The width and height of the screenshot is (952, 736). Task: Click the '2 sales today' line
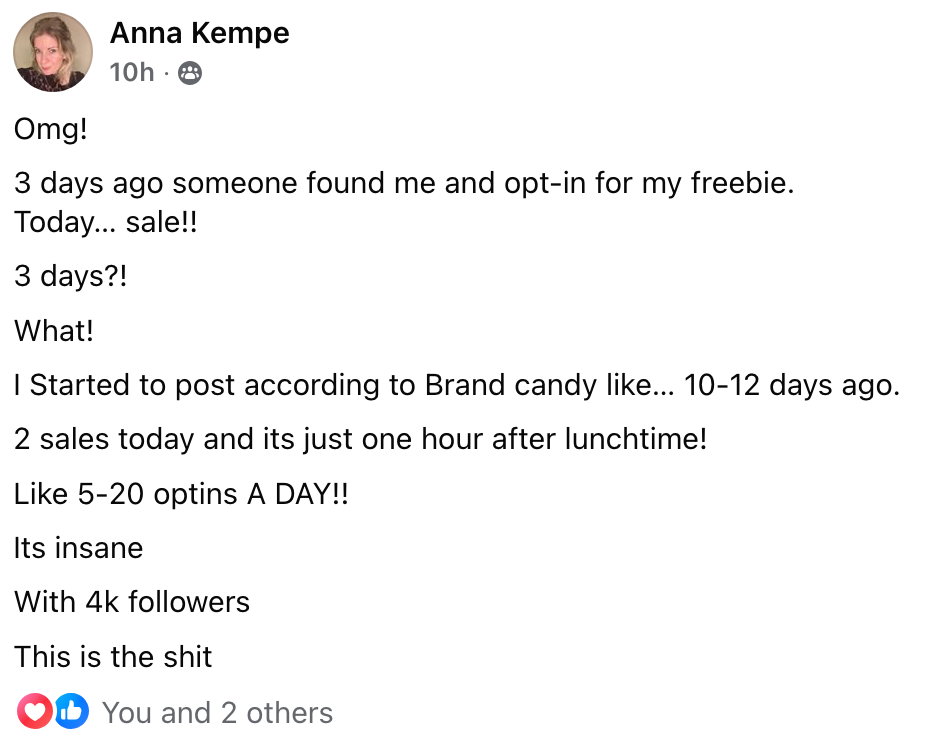tap(360, 439)
